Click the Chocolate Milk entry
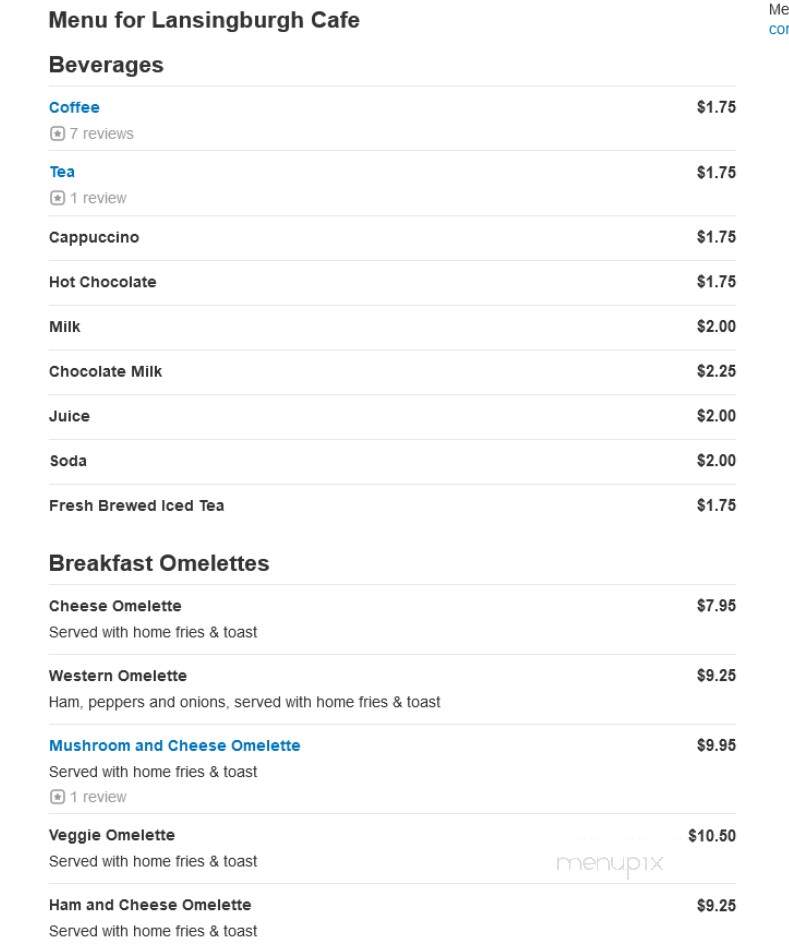The width and height of the screenshot is (789, 946). (x=106, y=371)
